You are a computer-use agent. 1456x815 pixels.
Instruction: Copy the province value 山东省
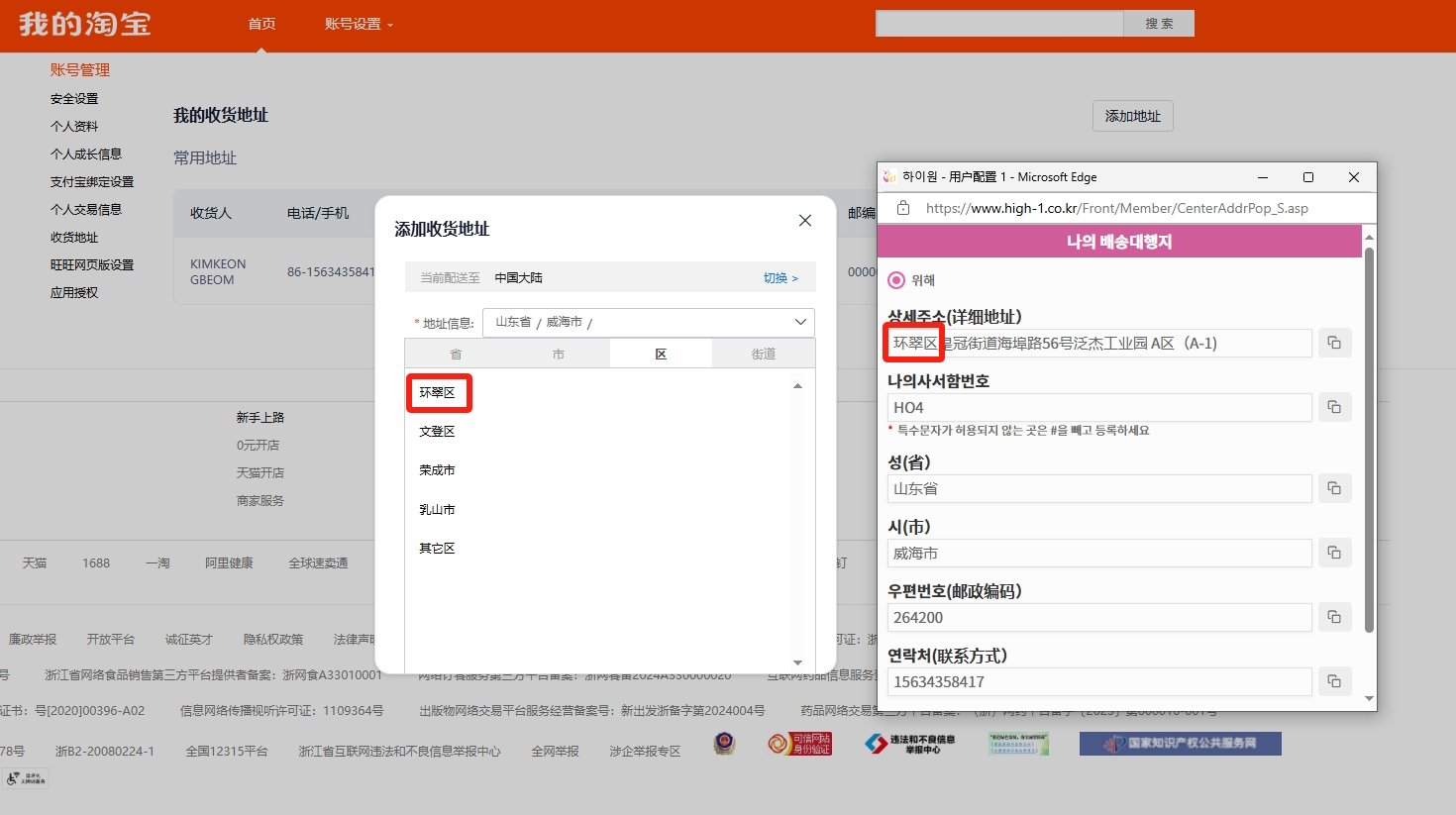coord(1334,488)
